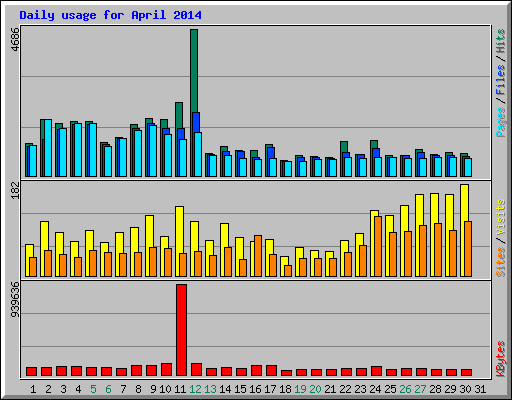Viewport: 512px width, 400px height.
Task: Select the yellow visits bar for day 27
Action: click(x=419, y=210)
